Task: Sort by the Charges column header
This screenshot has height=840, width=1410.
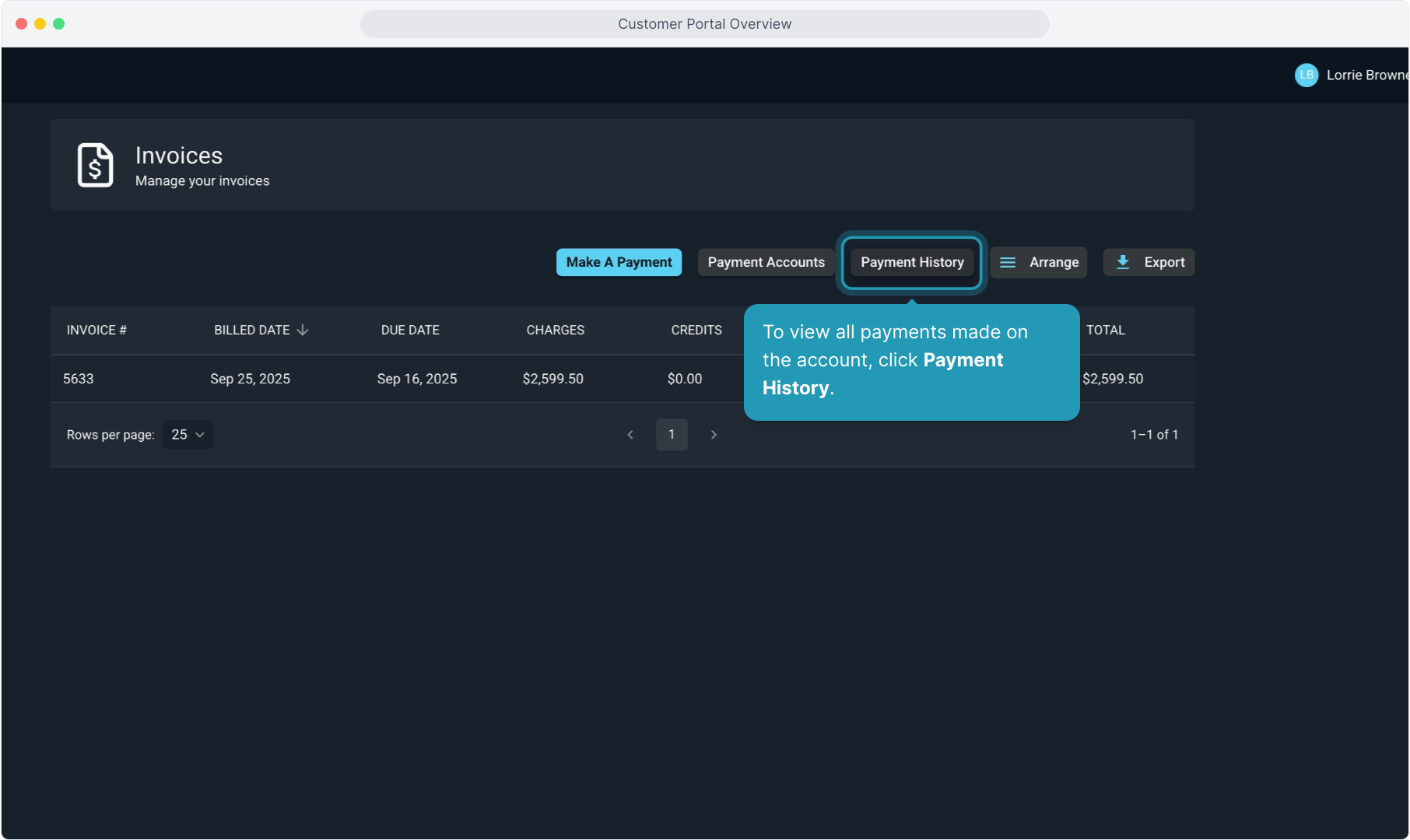Action: (x=555, y=331)
